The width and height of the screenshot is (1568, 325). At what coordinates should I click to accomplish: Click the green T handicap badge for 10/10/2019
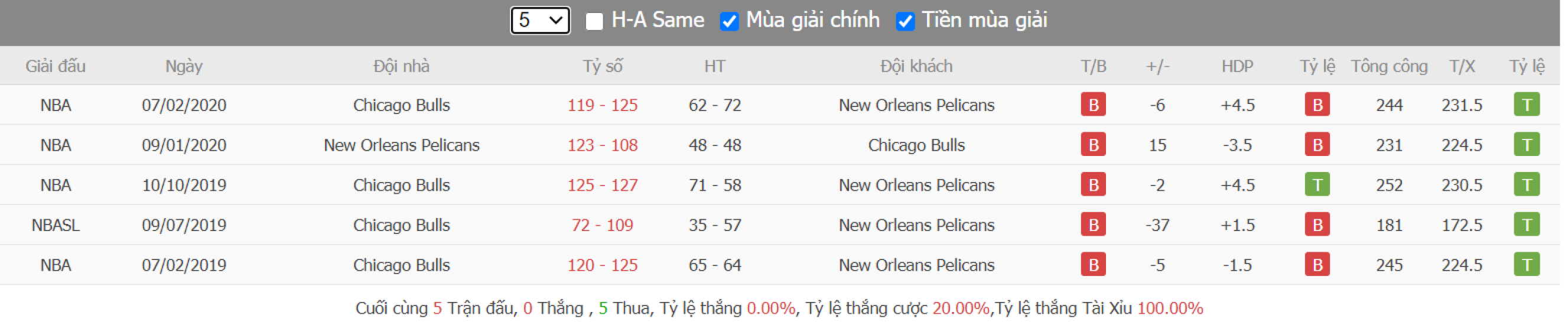tap(1316, 184)
